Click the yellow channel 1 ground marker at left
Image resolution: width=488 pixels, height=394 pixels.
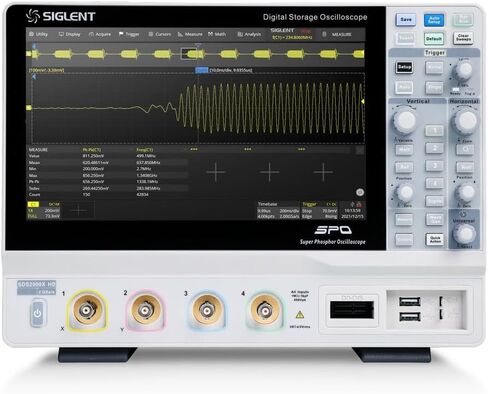(x=29, y=108)
